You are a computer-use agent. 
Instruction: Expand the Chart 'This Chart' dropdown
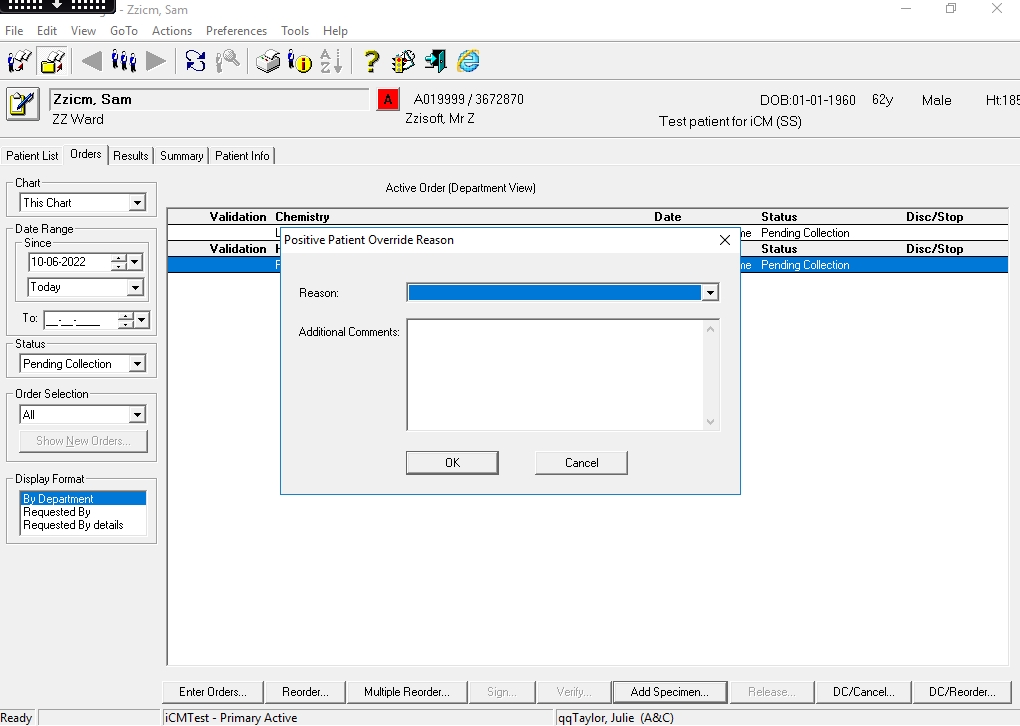[x=137, y=203]
